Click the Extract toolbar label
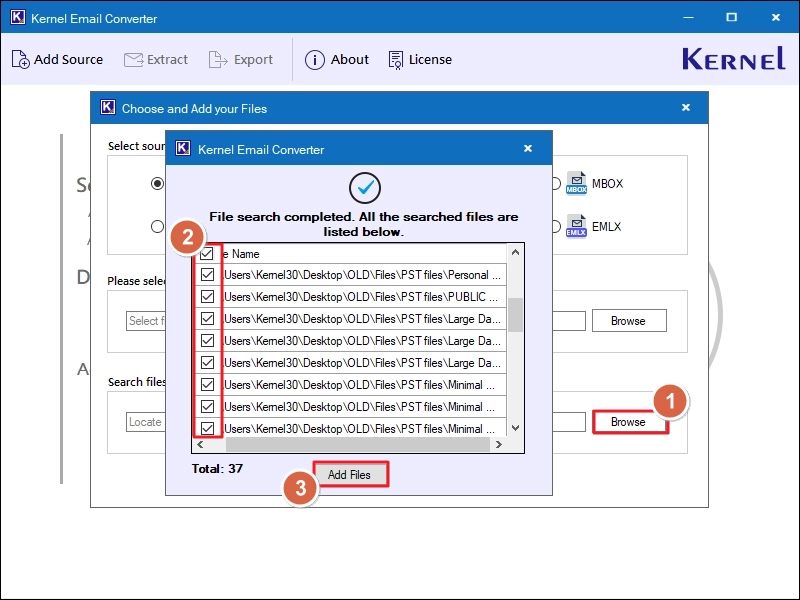Screen dimensions: 800x600 (167, 60)
